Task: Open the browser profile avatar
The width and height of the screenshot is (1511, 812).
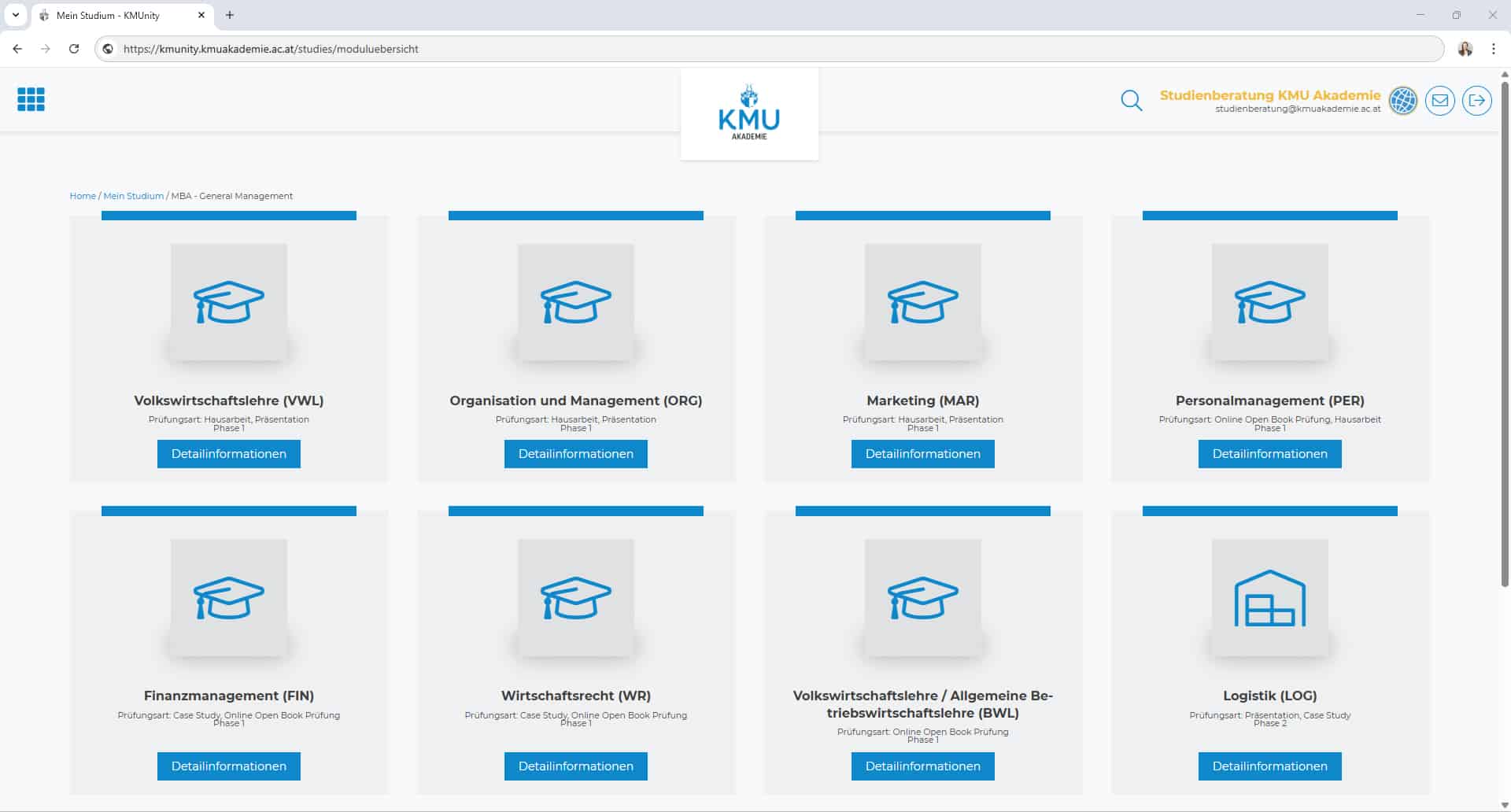Action: tap(1465, 49)
